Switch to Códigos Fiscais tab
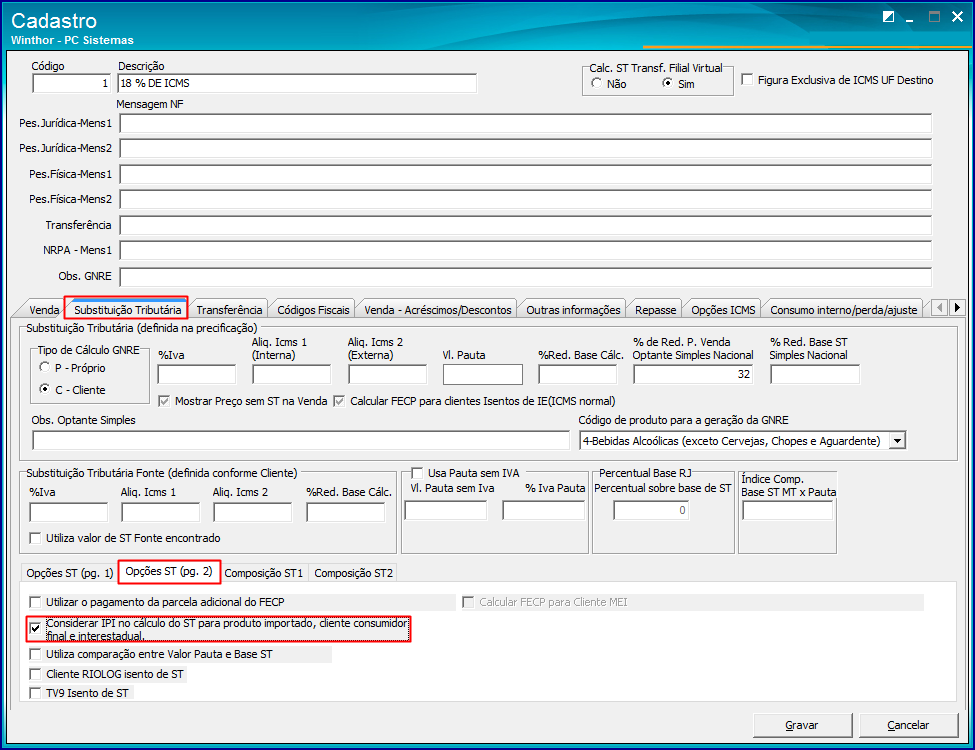This screenshot has width=975, height=750. pyautogui.click(x=313, y=310)
